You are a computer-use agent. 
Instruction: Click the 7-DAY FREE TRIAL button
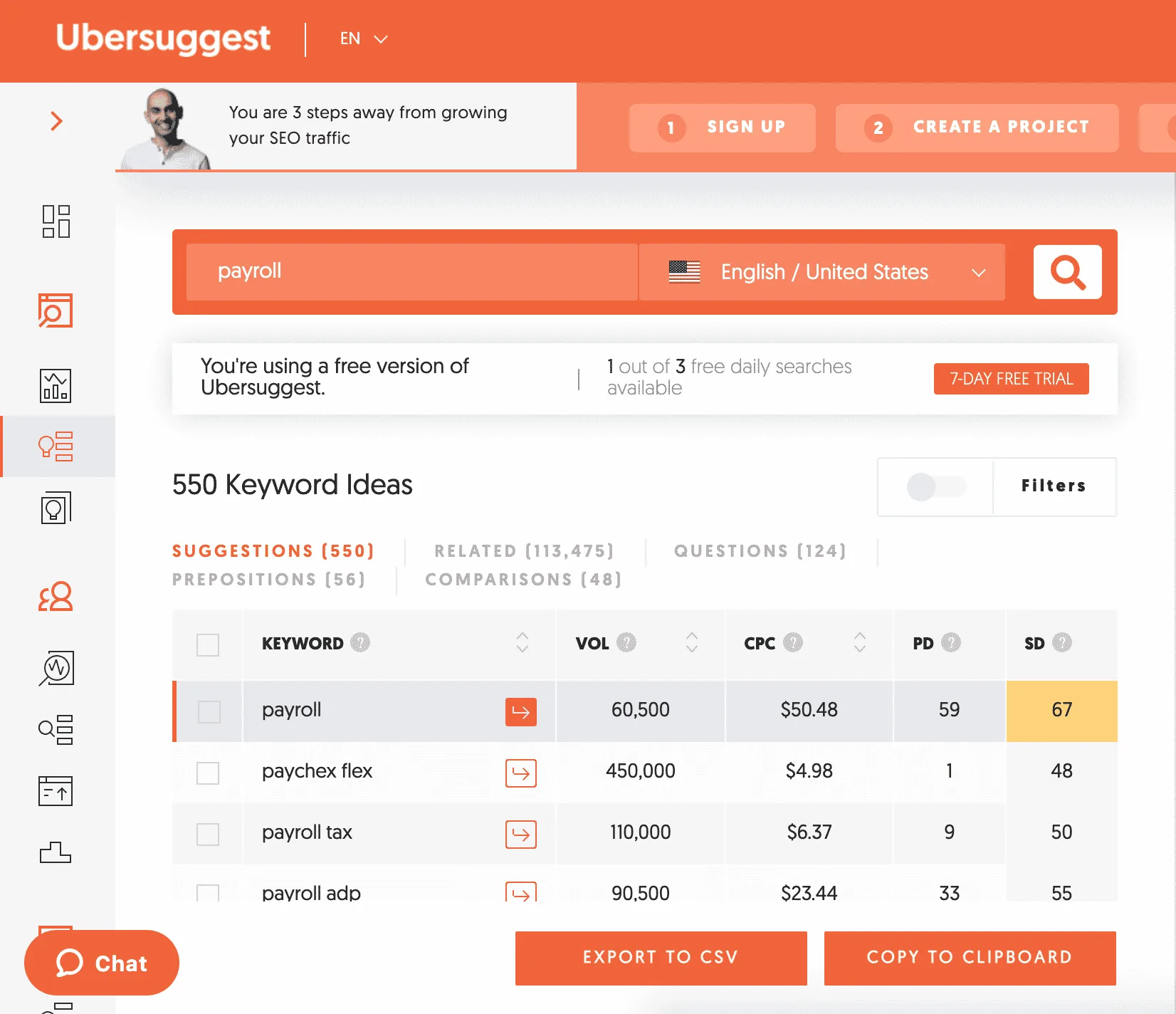(x=1012, y=379)
